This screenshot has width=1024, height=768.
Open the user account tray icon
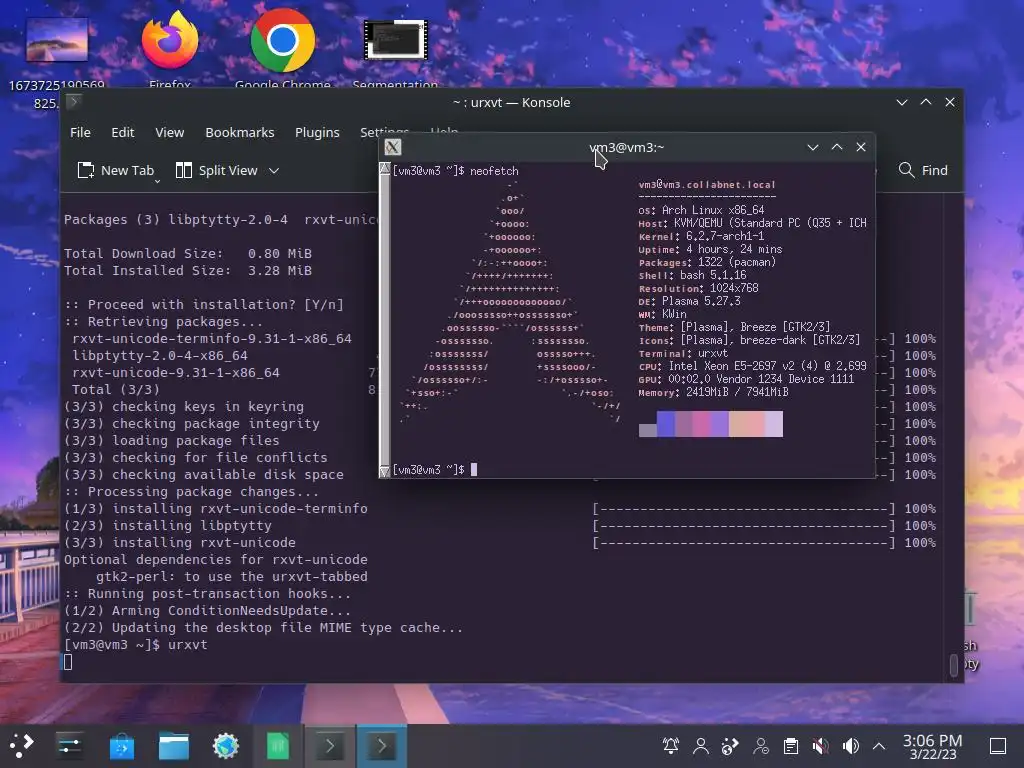coord(701,746)
